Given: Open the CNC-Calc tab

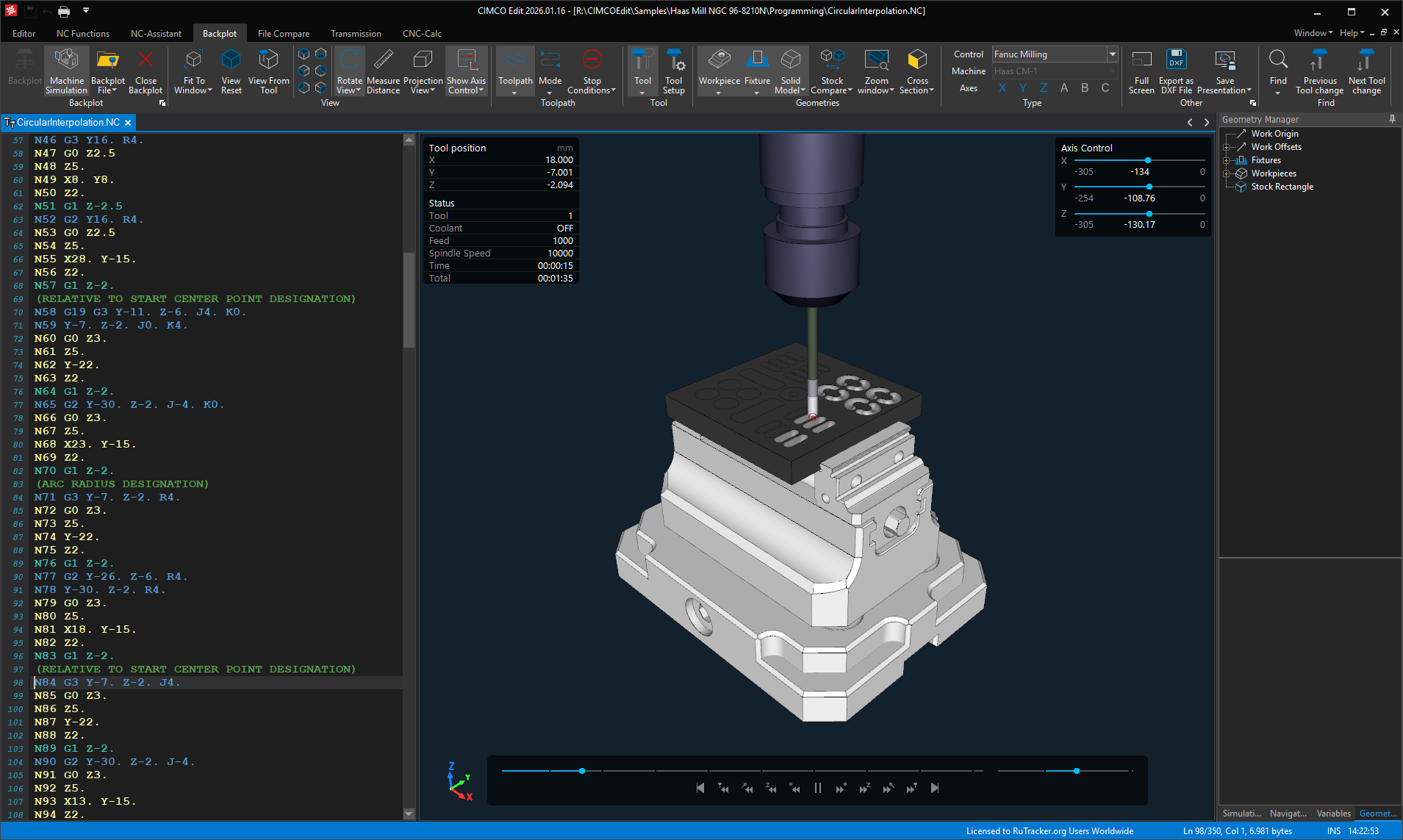Looking at the screenshot, I should click(422, 34).
